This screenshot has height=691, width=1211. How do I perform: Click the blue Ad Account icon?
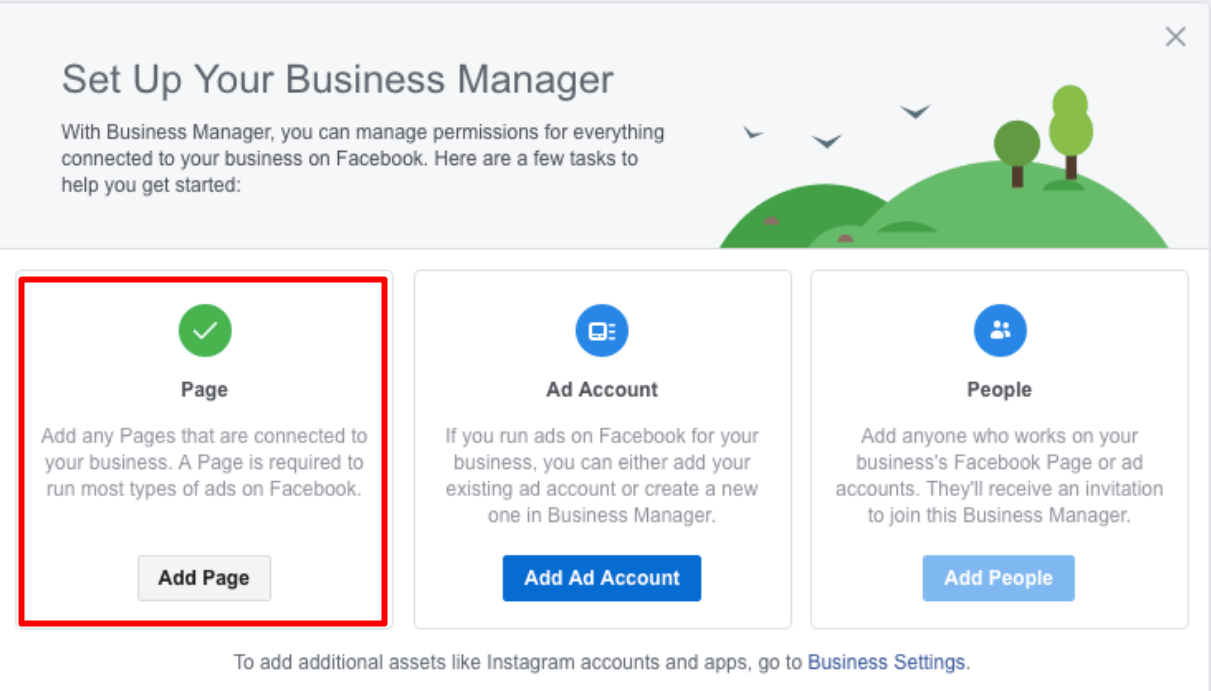(602, 330)
